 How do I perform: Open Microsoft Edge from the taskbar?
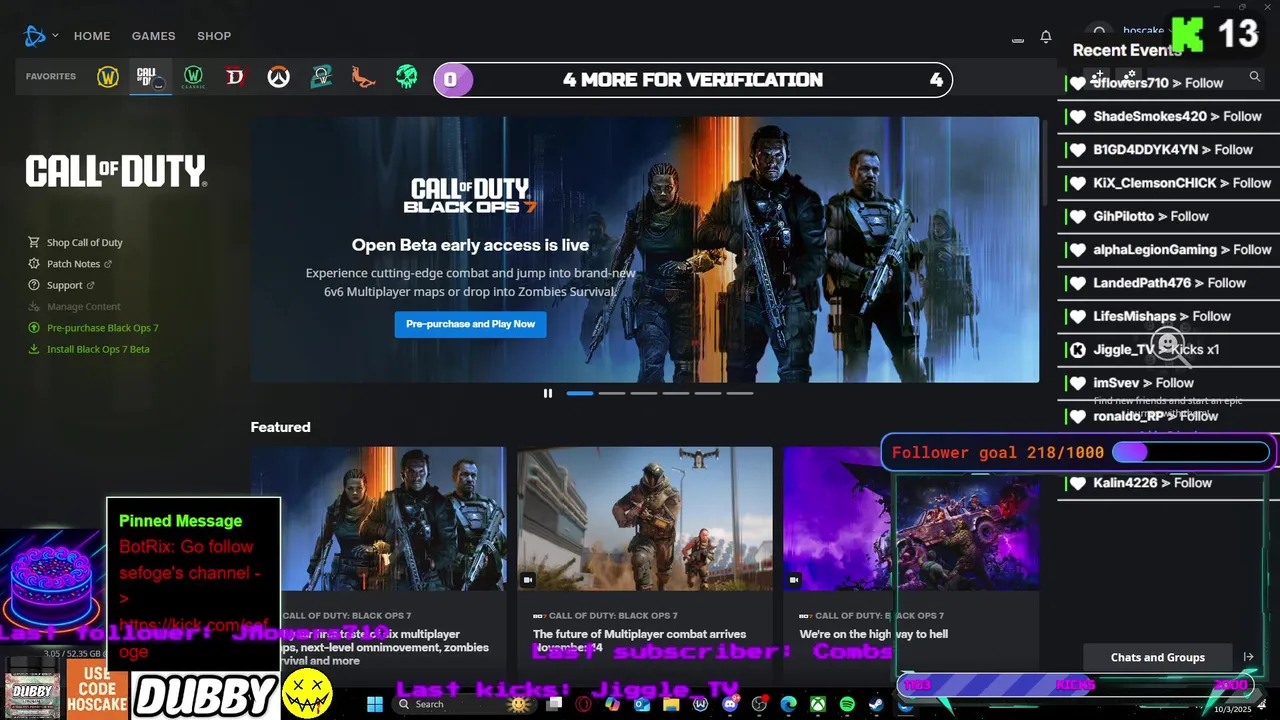[x=788, y=704]
